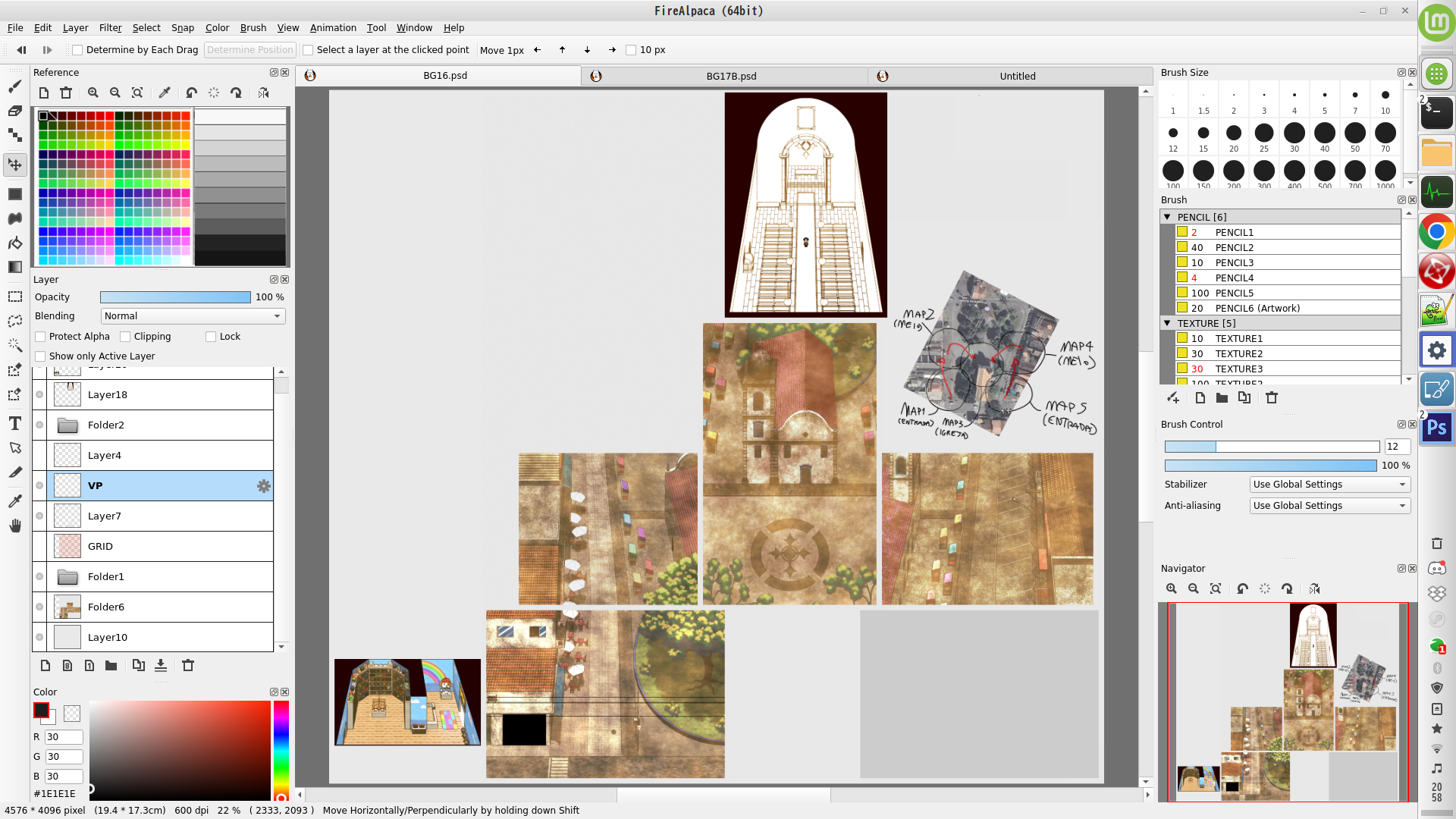Enable Show only Active Layer
Viewport: 1456px width, 819px height.
point(40,356)
